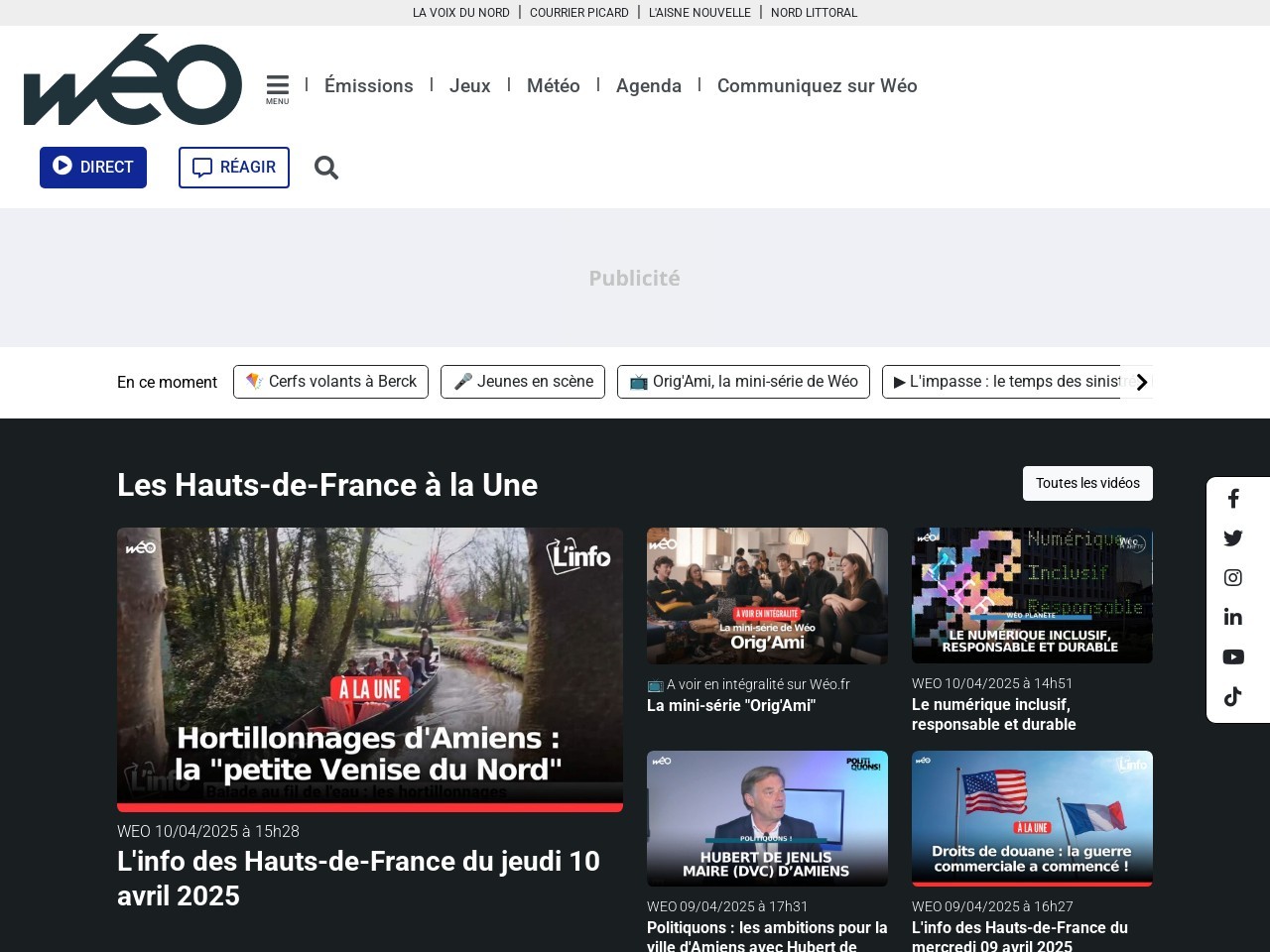Screen dimensions: 1270x952
Task: Click the Les Hauts-de-France à la Une heading
Action: [x=327, y=485]
